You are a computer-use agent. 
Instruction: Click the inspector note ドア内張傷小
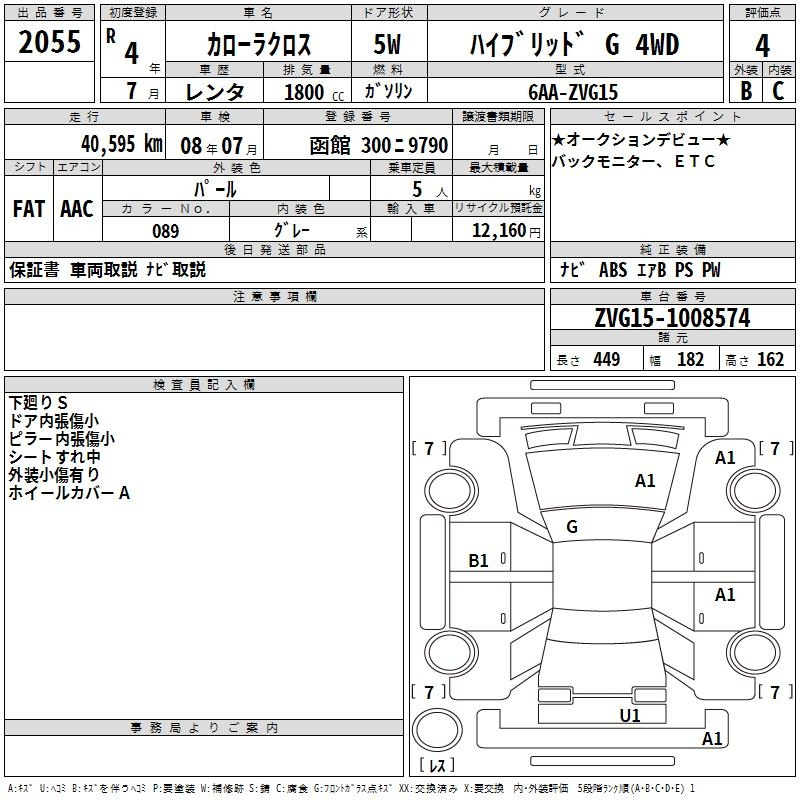click(x=54, y=420)
